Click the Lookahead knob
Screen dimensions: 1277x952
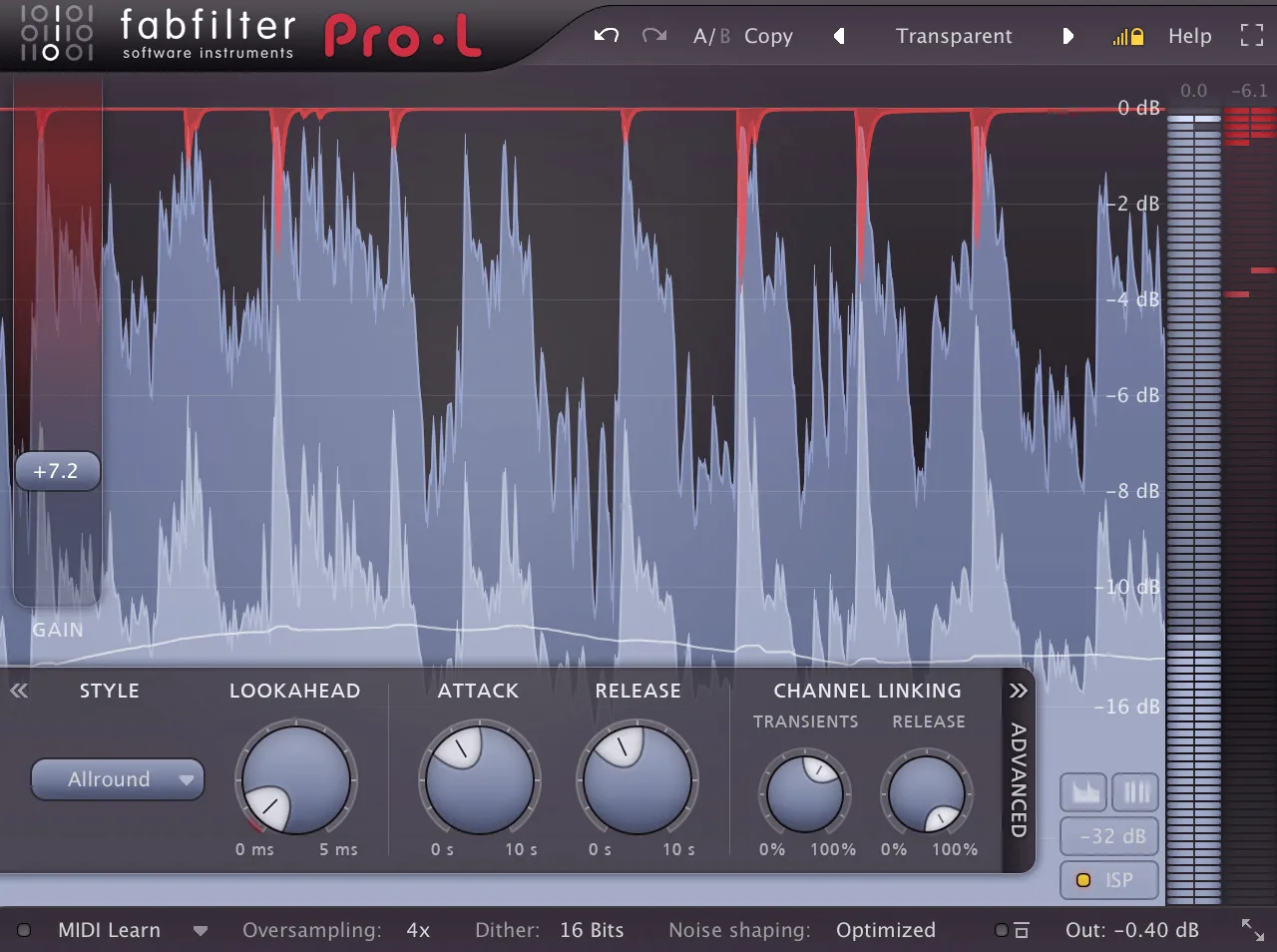296,779
